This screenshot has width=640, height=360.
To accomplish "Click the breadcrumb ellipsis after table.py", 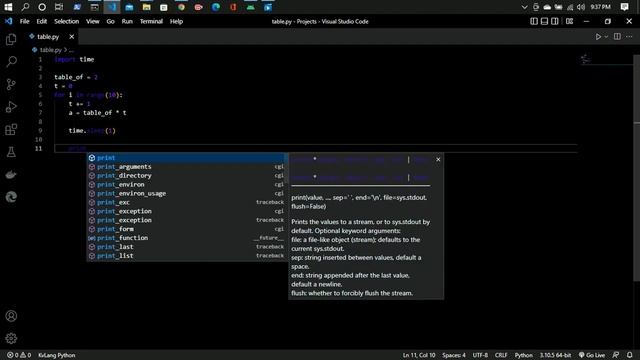I will pos(71,50).
